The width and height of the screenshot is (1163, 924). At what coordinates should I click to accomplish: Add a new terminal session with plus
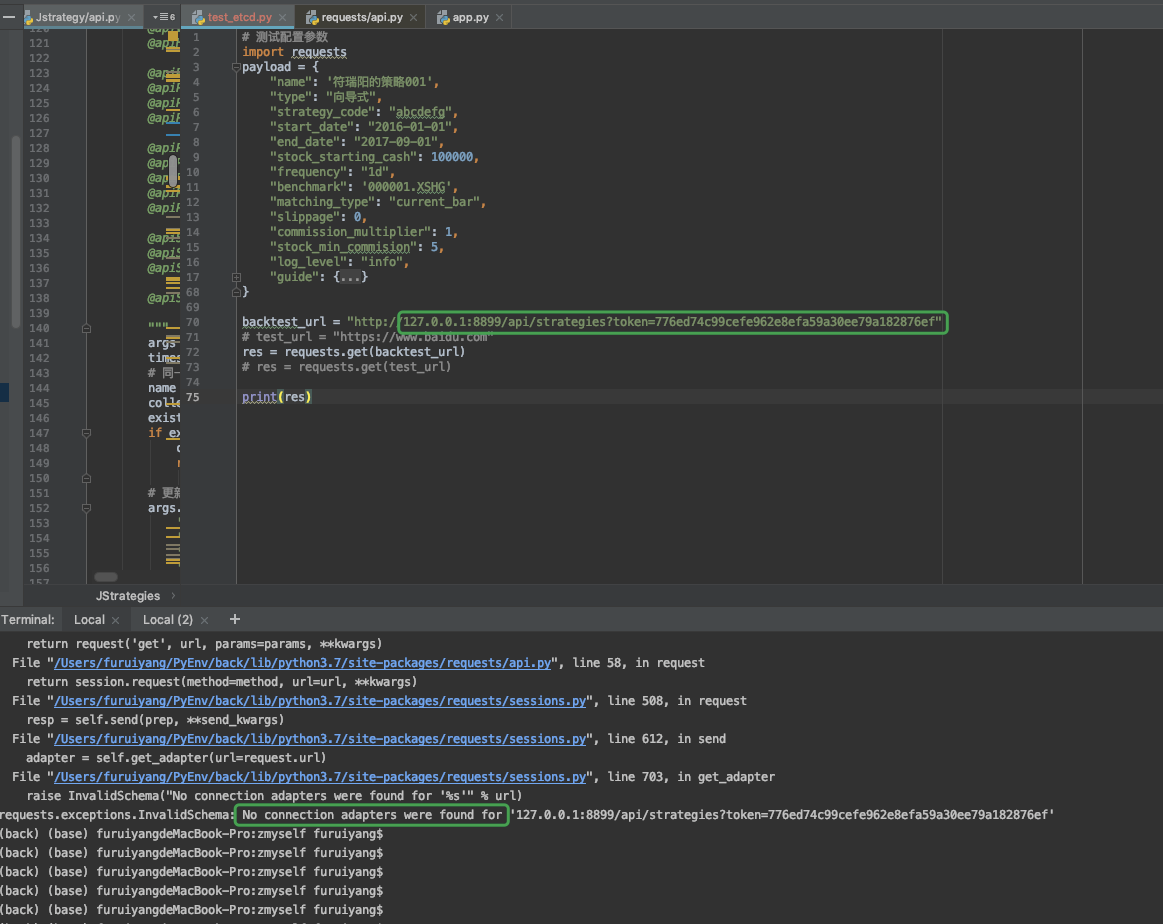pyautogui.click(x=235, y=619)
